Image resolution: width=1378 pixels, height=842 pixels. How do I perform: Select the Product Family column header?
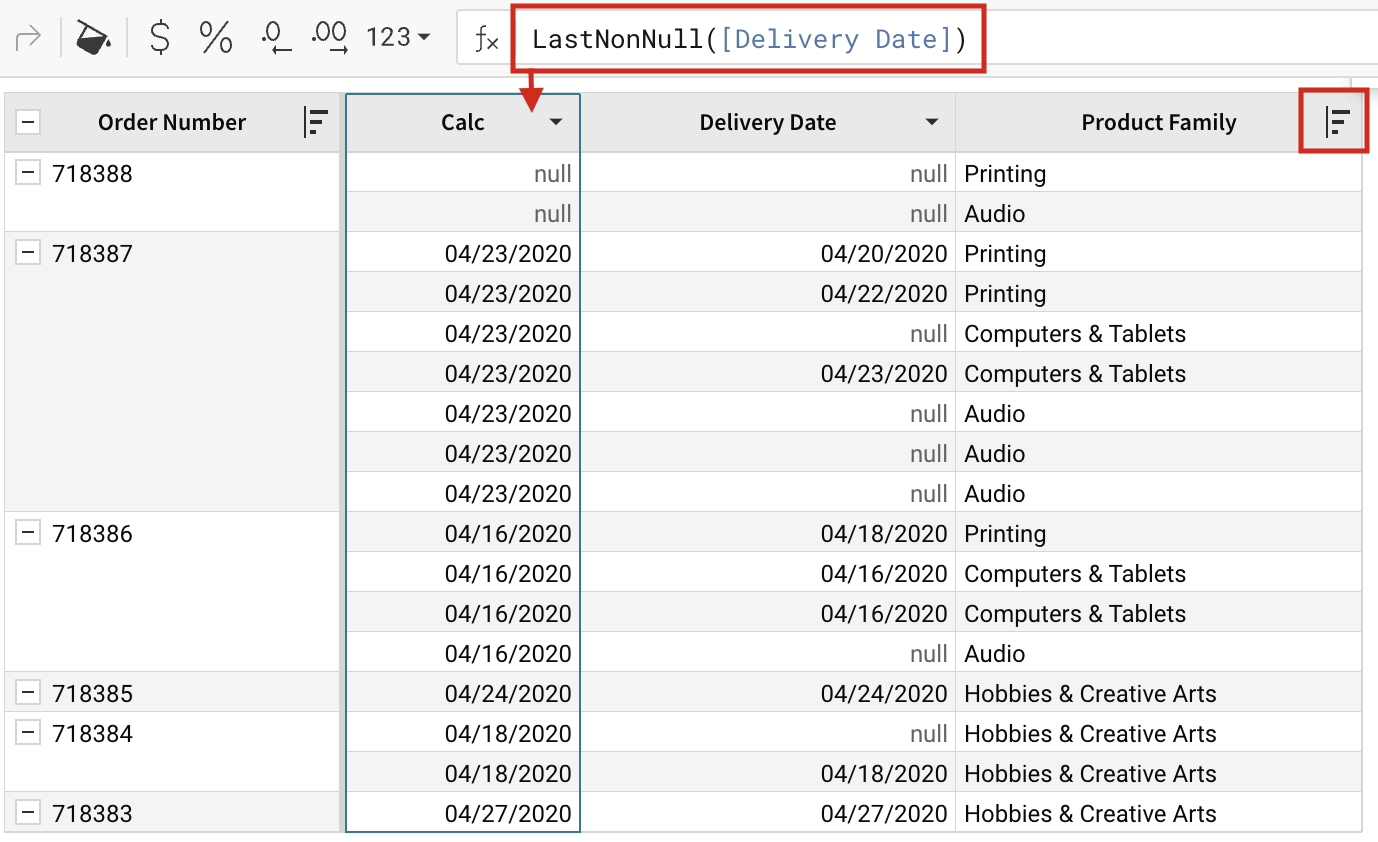coord(1158,122)
